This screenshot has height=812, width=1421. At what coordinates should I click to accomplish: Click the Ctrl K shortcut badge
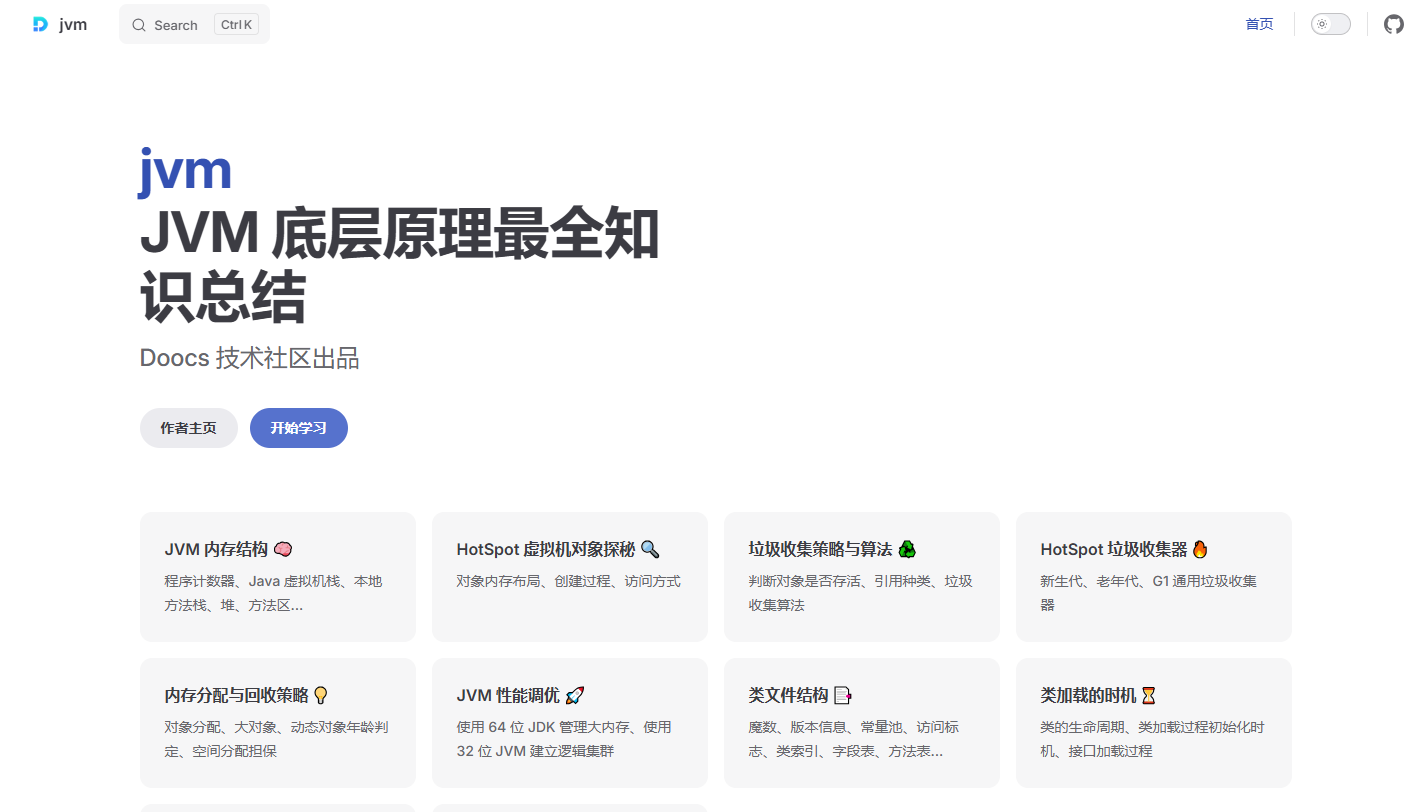click(x=236, y=25)
